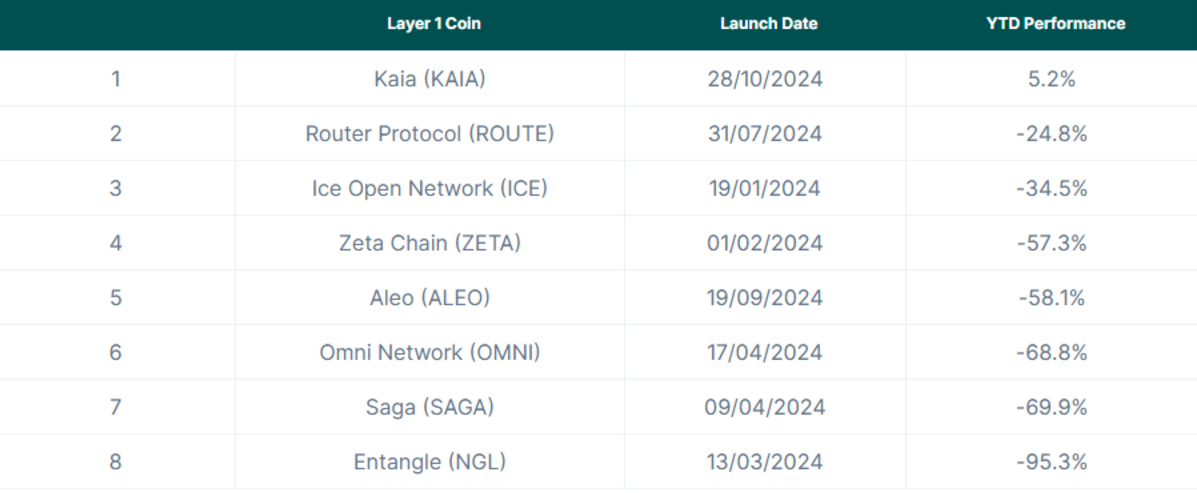Select the Omni Network (OMNI) cell

(429, 352)
